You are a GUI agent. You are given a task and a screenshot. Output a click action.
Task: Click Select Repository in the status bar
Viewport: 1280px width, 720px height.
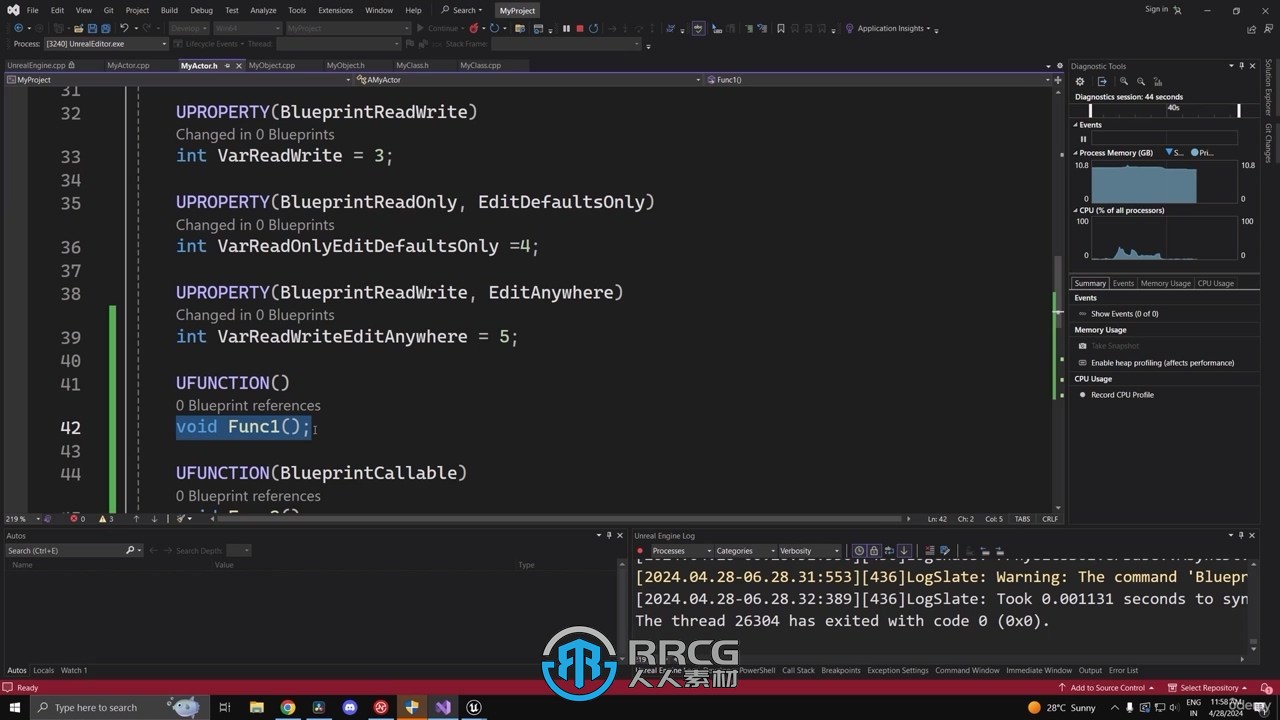(1209, 688)
